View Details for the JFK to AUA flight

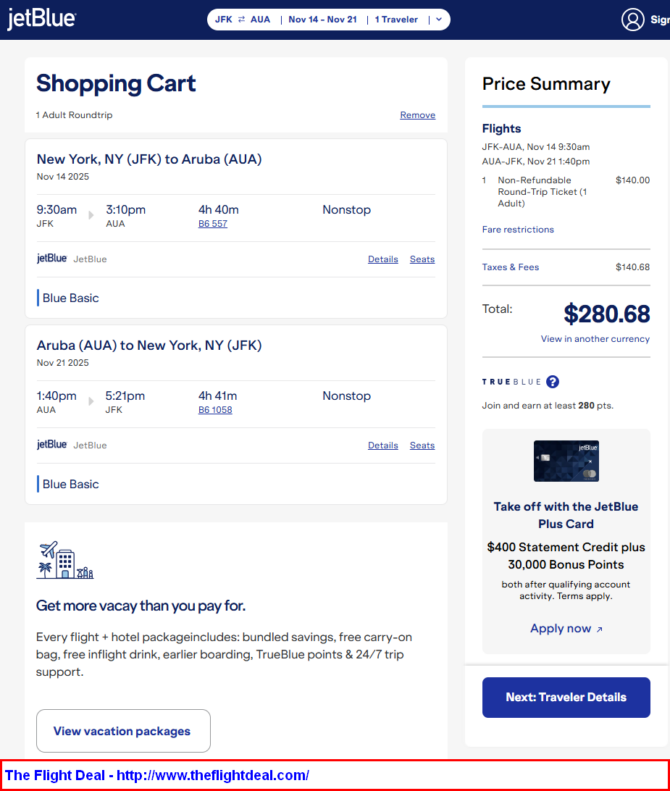[383, 259]
